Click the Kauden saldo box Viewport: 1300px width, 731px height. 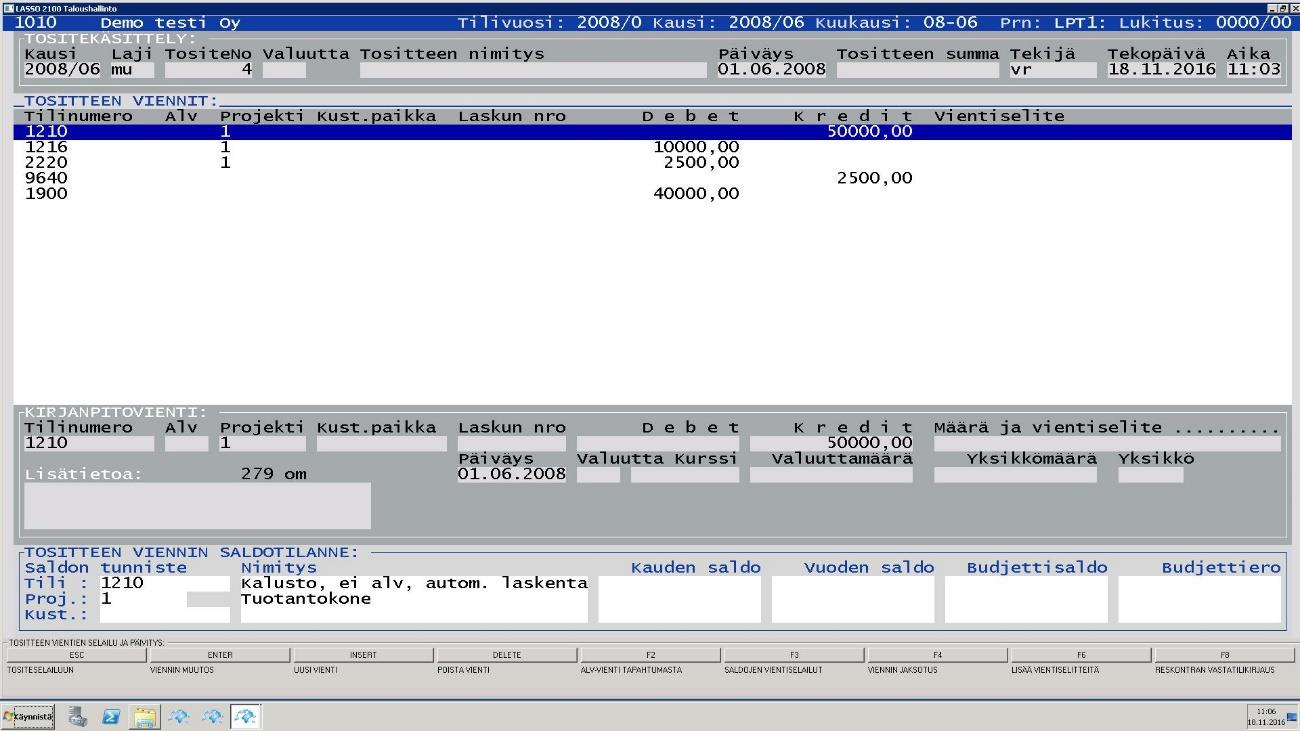pyautogui.click(x=680, y=599)
